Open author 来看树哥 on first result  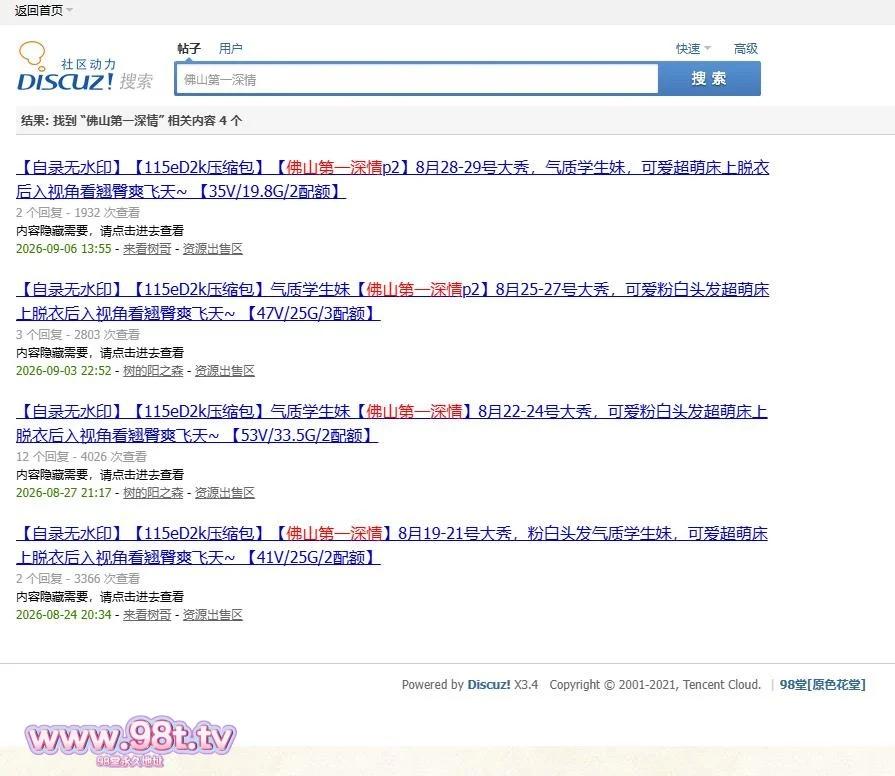pos(147,249)
